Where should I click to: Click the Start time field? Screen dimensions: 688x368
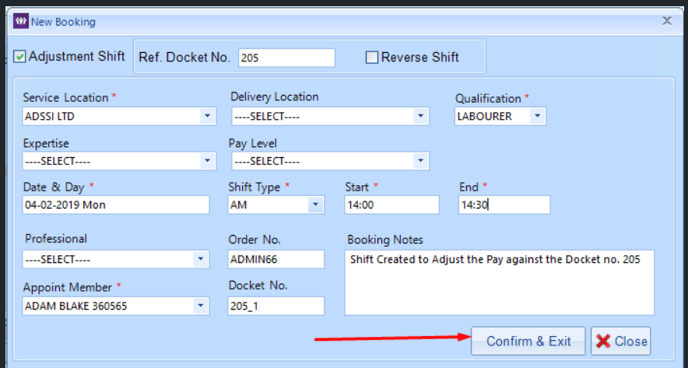pos(392,205)
